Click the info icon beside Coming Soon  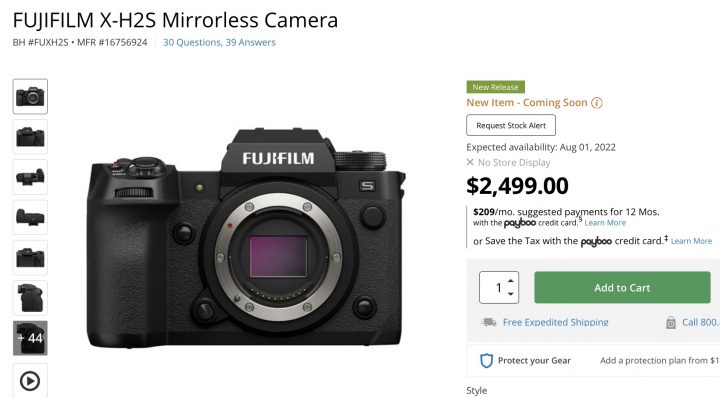point(596,103)
